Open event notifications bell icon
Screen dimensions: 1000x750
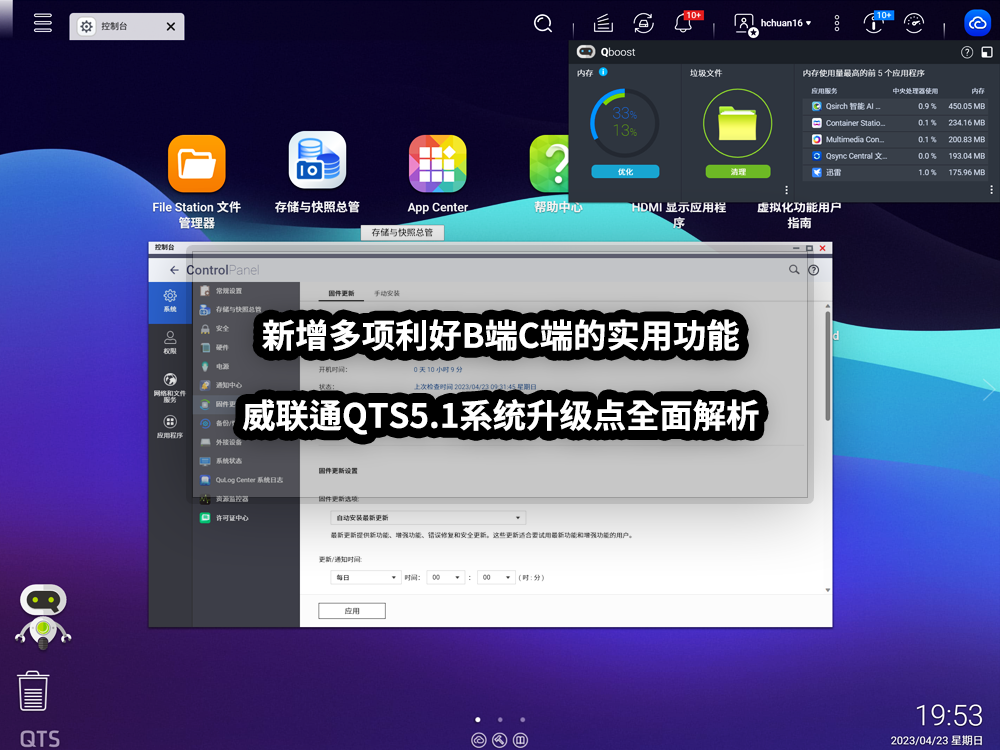[x=684, y=24]
